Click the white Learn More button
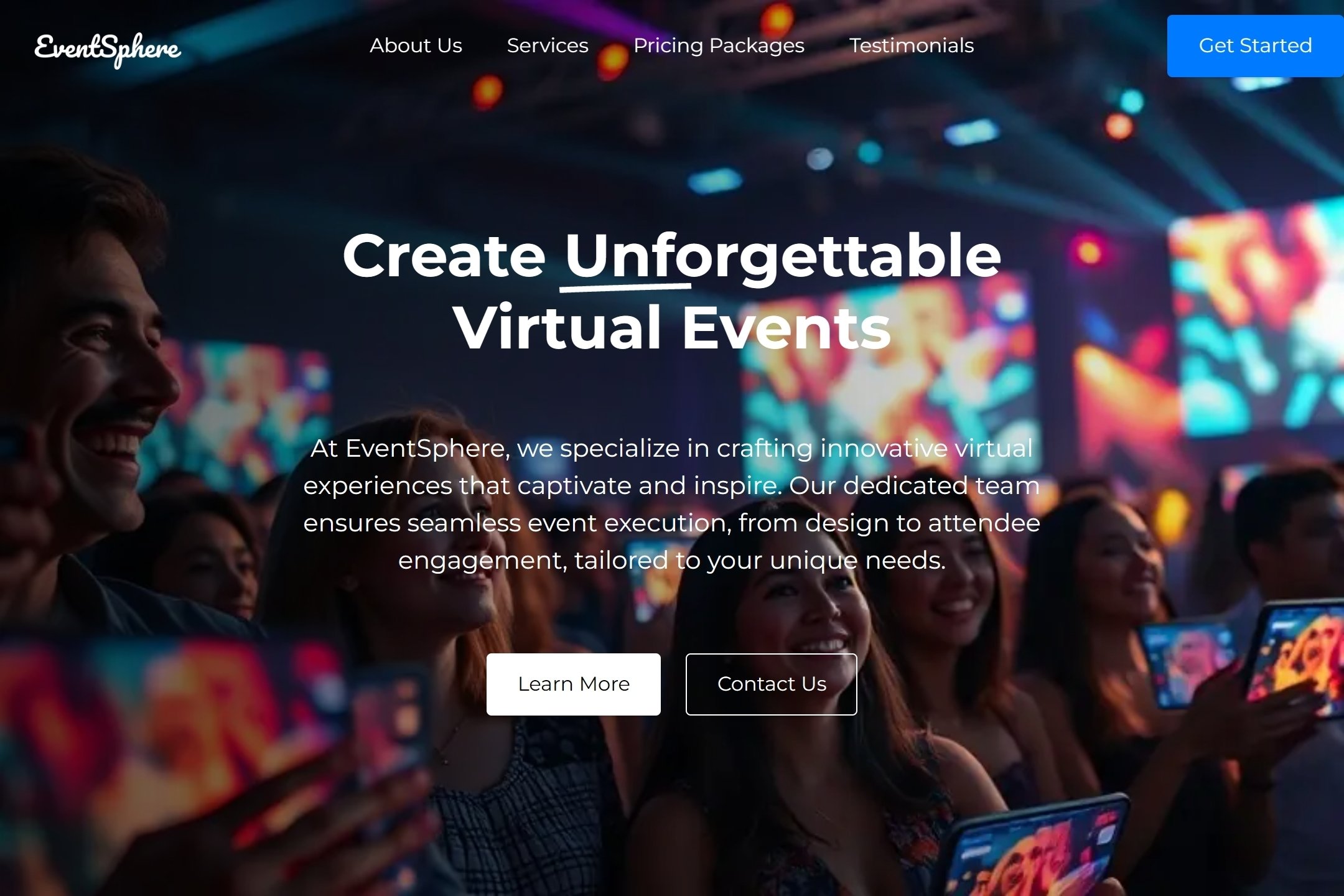This screenshot has height=896, width=1344. (x=574, y=684)
